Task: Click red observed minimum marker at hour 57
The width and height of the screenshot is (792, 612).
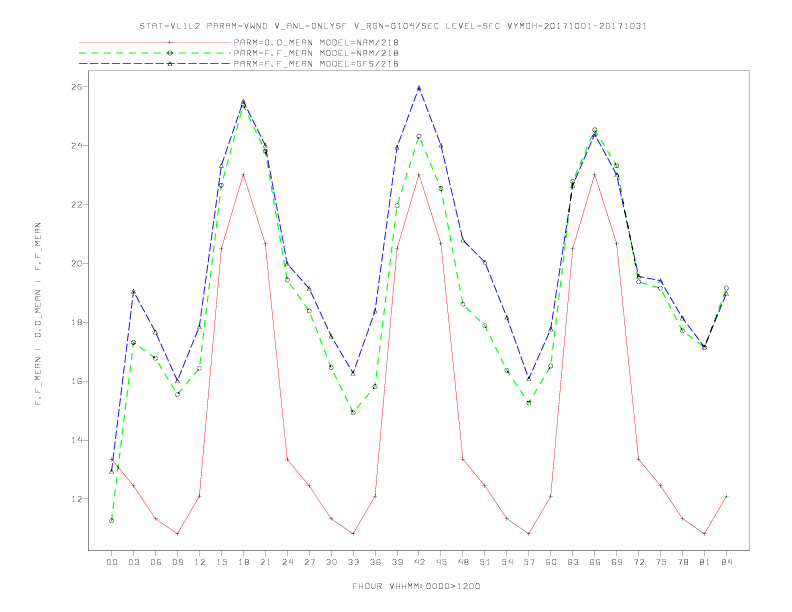Action: 529,534
